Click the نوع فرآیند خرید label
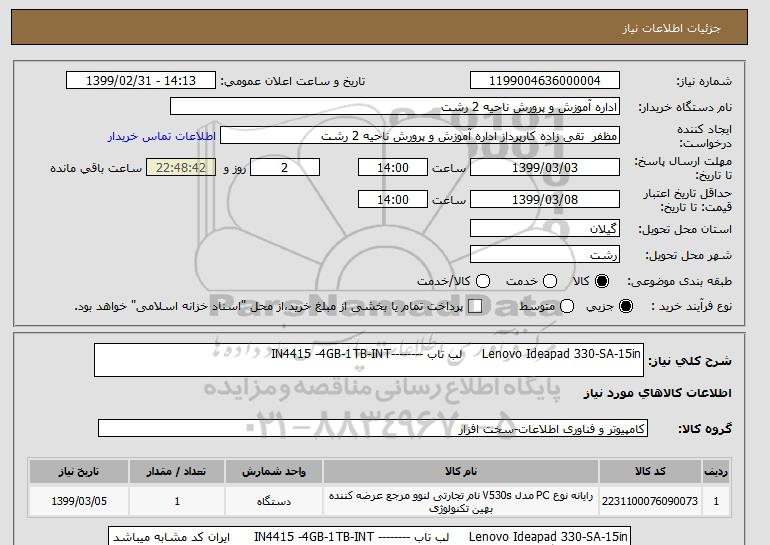This screenshot has height=545, width=770. 691,306
